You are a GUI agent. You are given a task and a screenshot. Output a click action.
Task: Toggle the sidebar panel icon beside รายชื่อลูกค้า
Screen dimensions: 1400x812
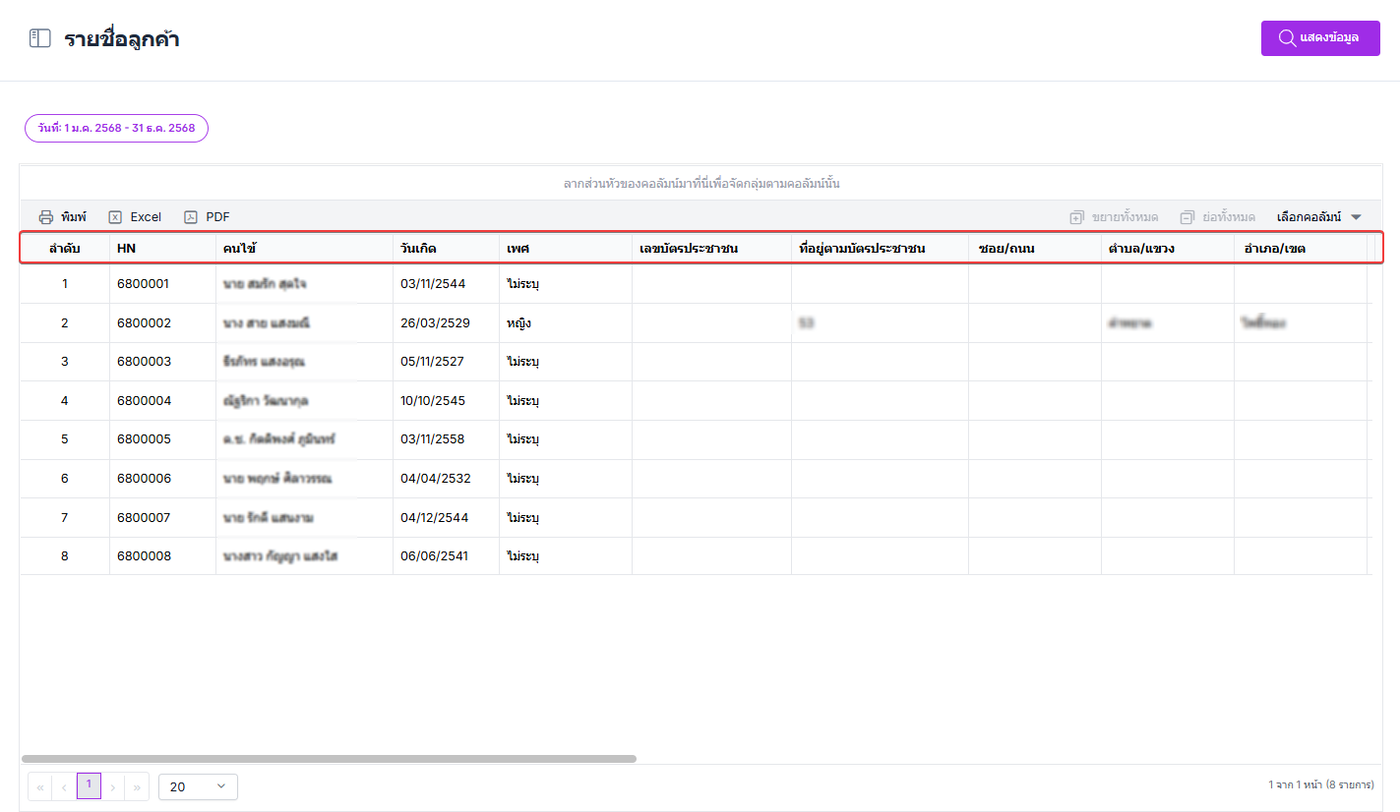(x=40, y=39)
